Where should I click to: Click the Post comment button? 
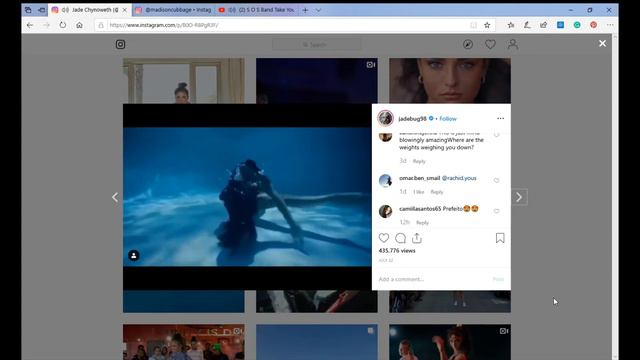498,279
